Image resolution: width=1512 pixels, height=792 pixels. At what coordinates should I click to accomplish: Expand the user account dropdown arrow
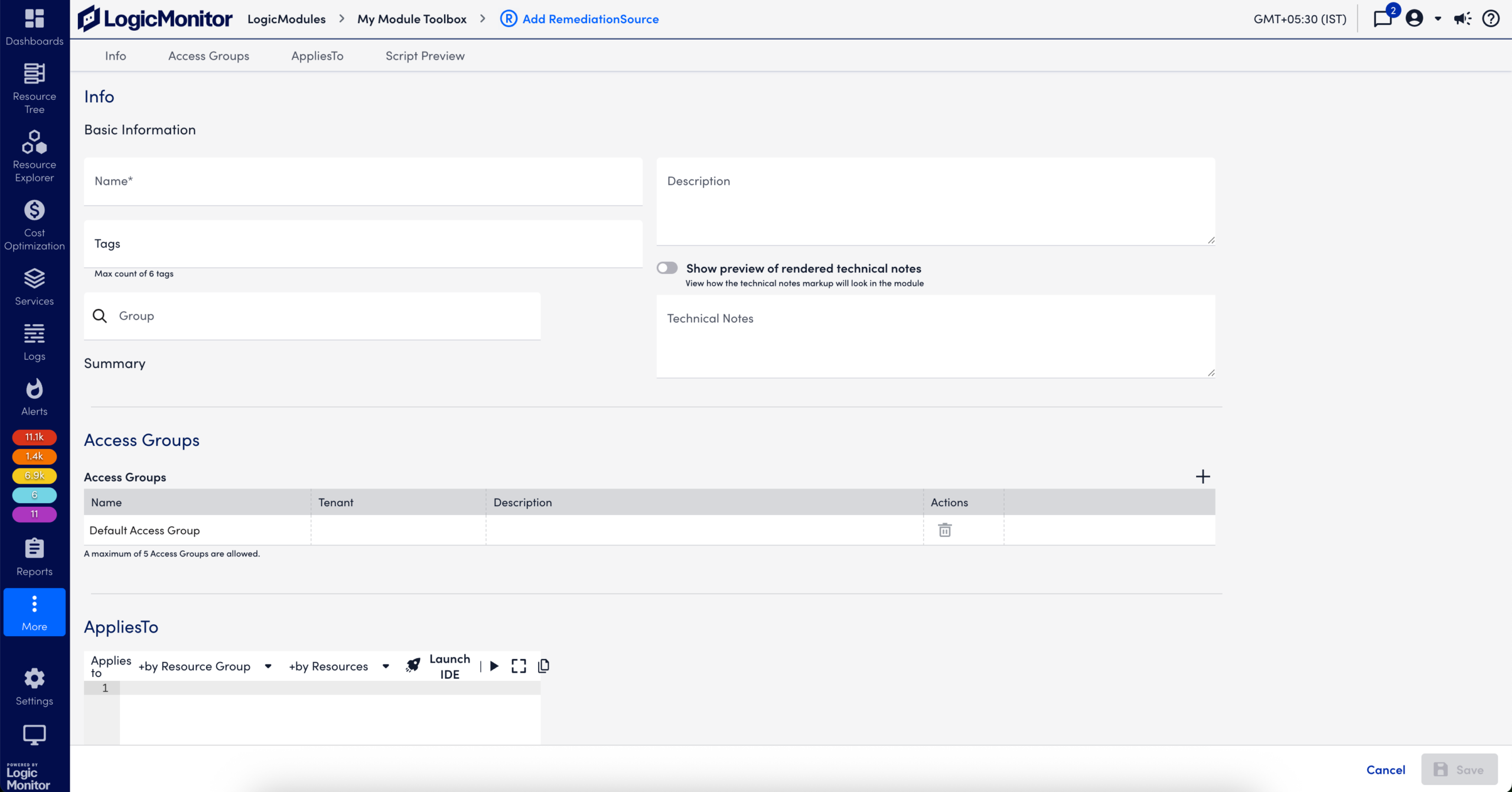[1438, 19]
